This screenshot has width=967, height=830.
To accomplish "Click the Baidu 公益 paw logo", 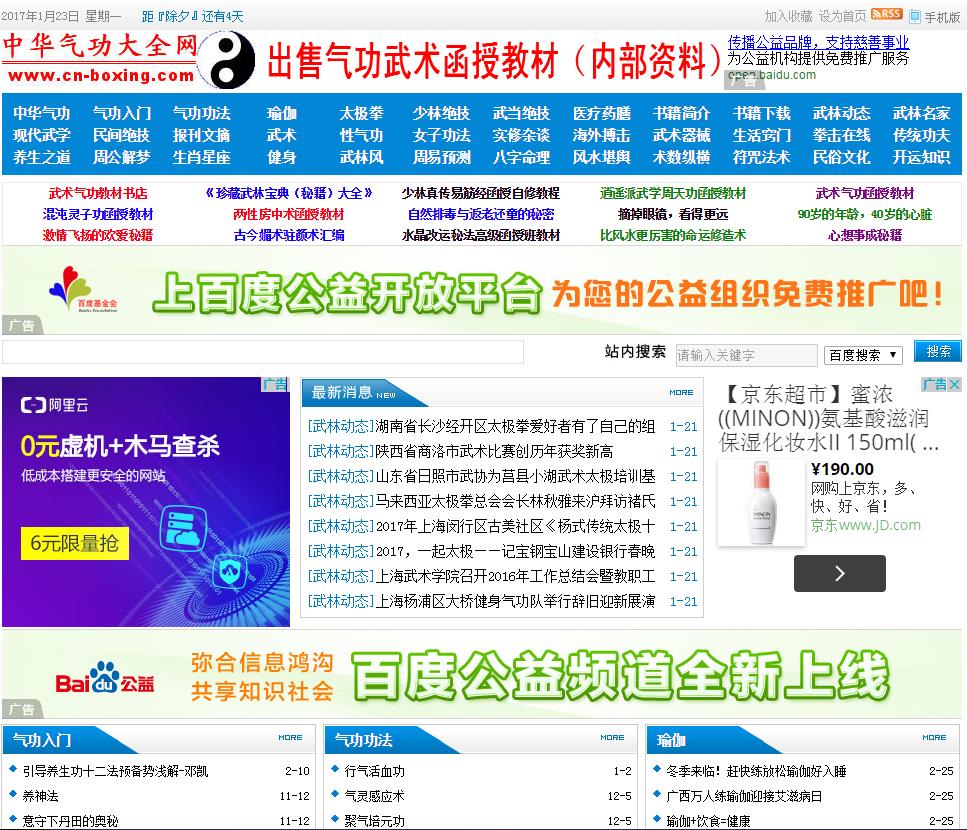I will tap(104, 677).
